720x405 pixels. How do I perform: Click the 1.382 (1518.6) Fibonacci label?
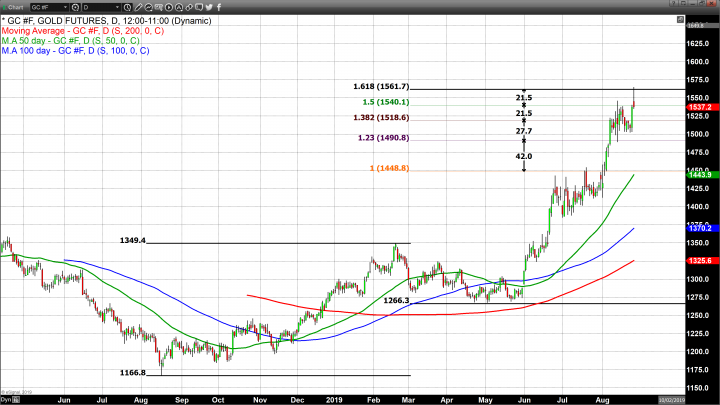[x=381, y=118]
